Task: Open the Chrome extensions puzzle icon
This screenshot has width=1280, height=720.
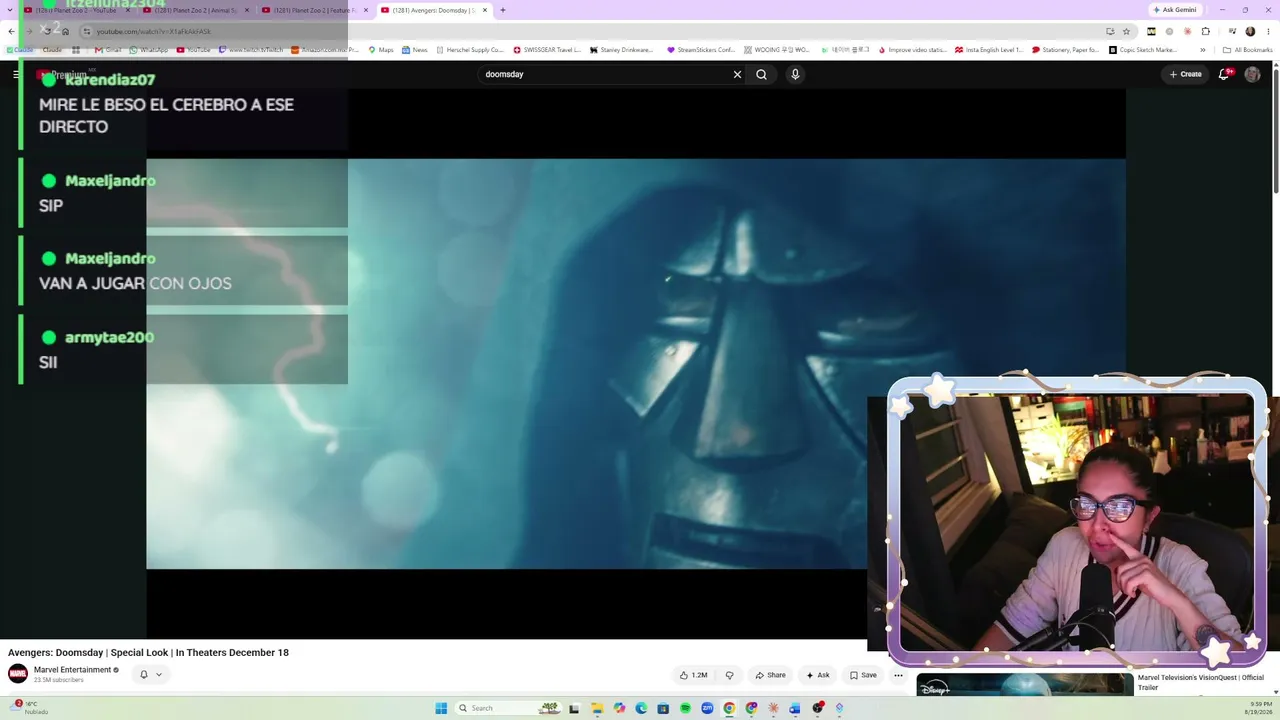Action: click(1205, 31)
